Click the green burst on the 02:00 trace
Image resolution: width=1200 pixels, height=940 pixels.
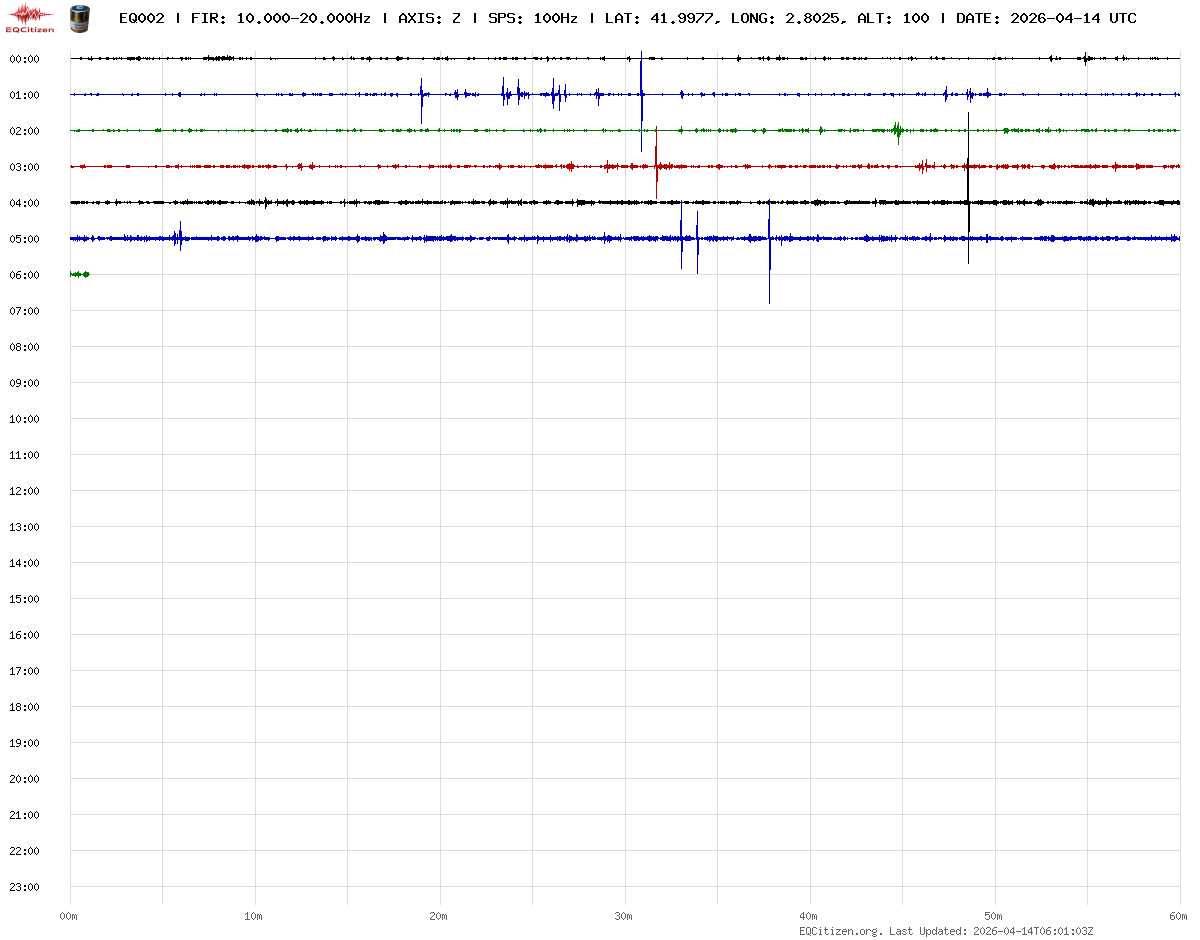(898, 130)
